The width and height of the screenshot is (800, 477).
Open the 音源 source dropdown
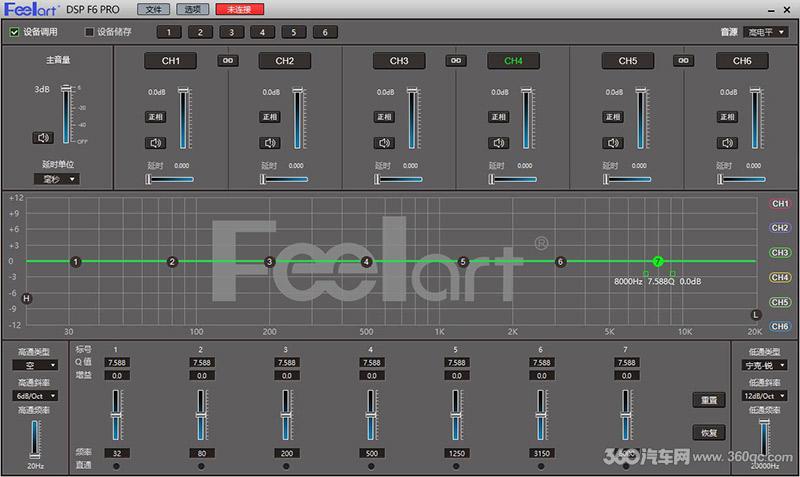[x=766, y=32]
